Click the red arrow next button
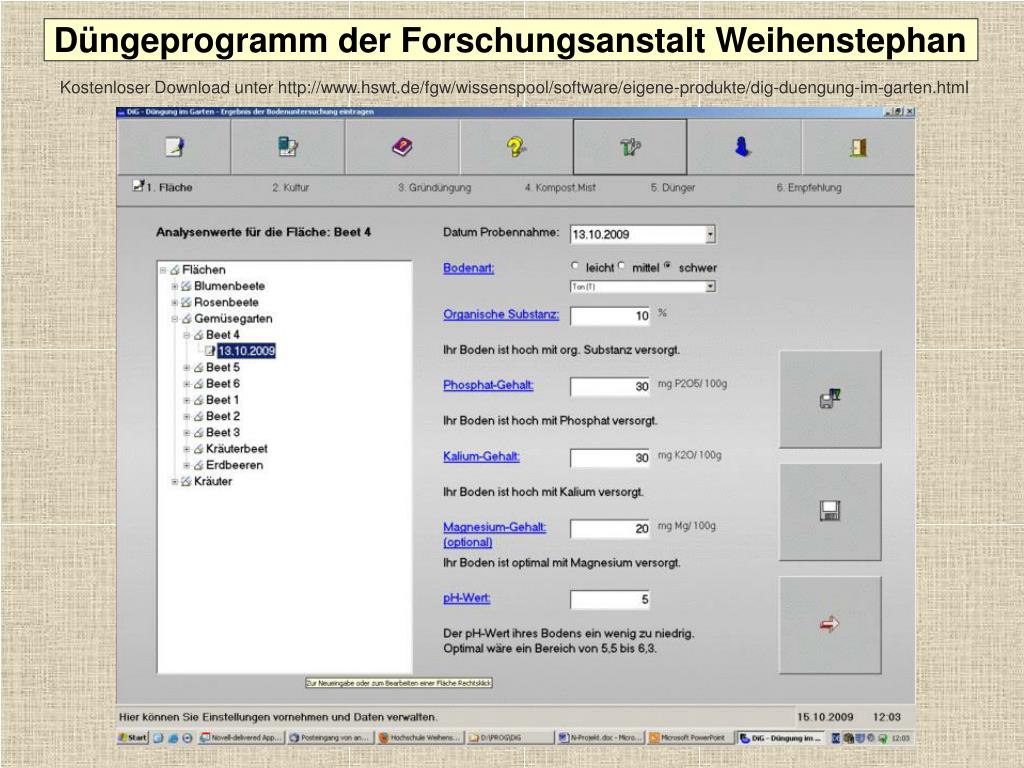Viewport: 1024px width, 768px height. (x=830, y=624)
